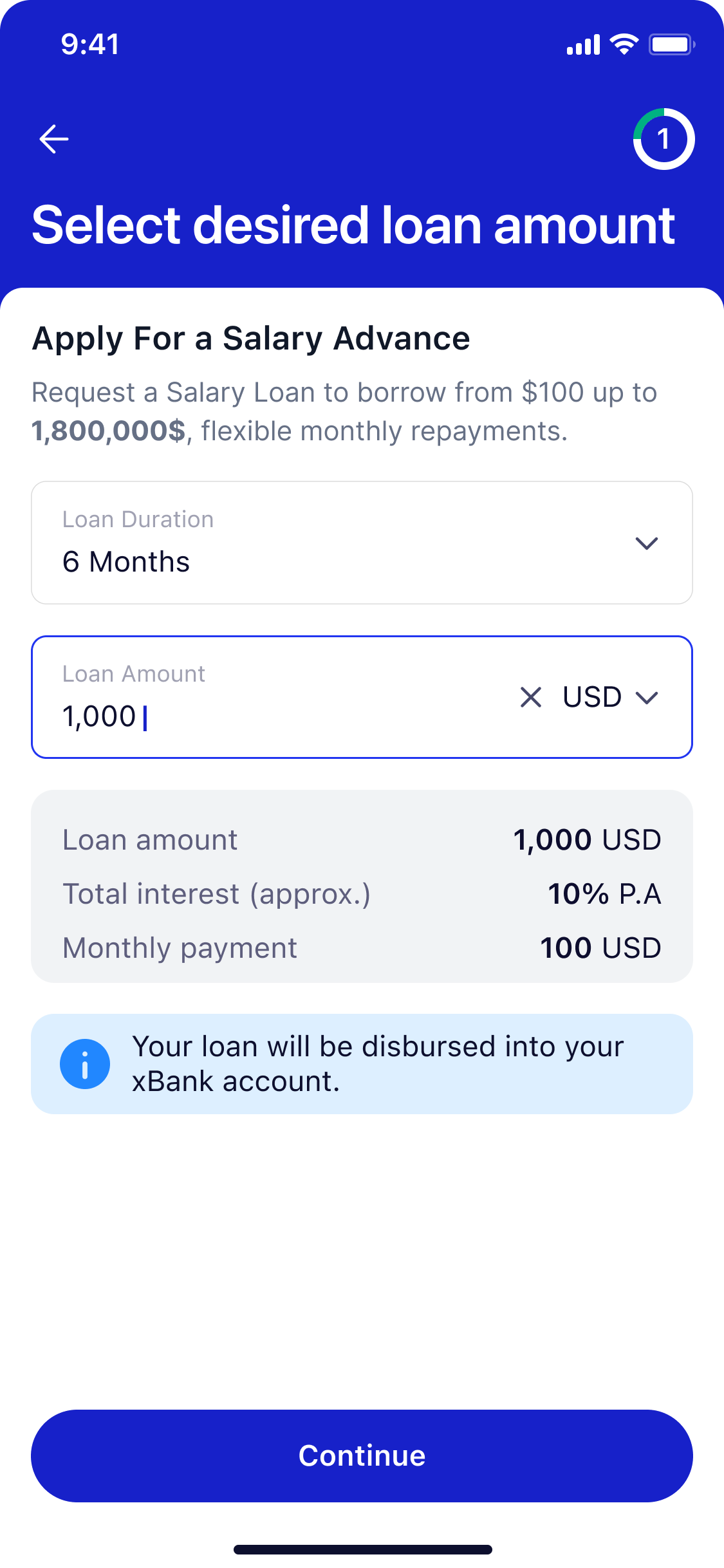Open the USD currency dropdown
724x1568 pixels.
610,697
